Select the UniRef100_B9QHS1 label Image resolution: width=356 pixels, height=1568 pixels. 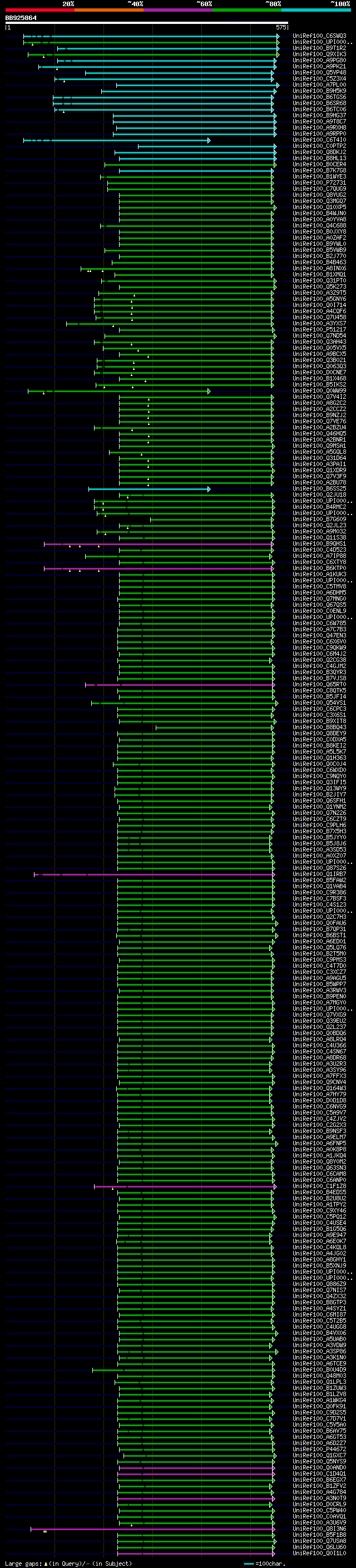pos(319,543)
